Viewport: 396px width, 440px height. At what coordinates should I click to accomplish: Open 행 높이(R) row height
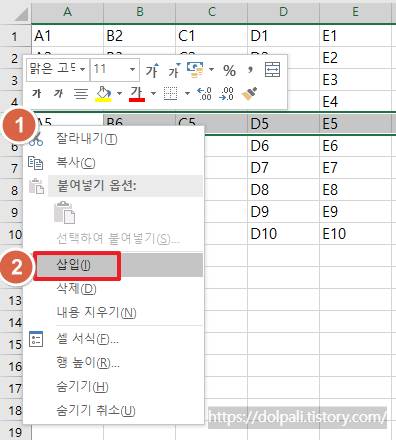pos(113,363)
